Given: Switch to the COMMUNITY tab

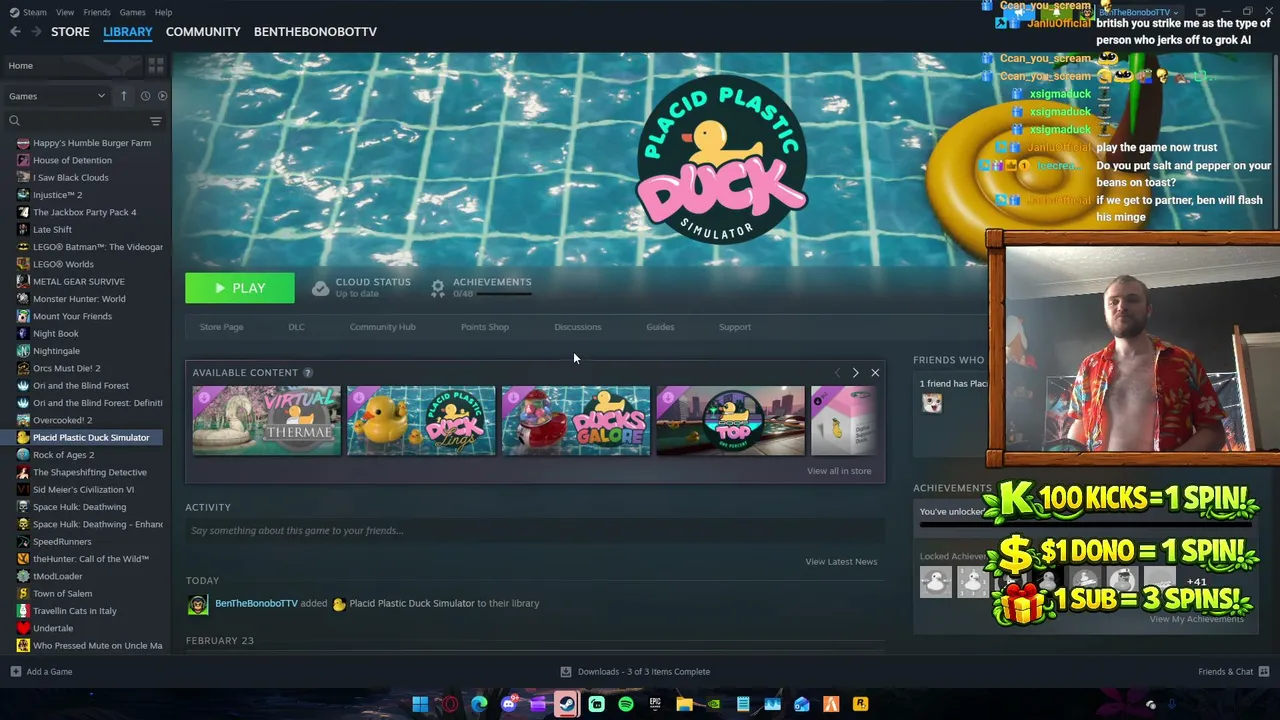Looking at the screenshot, I should 203,32.
